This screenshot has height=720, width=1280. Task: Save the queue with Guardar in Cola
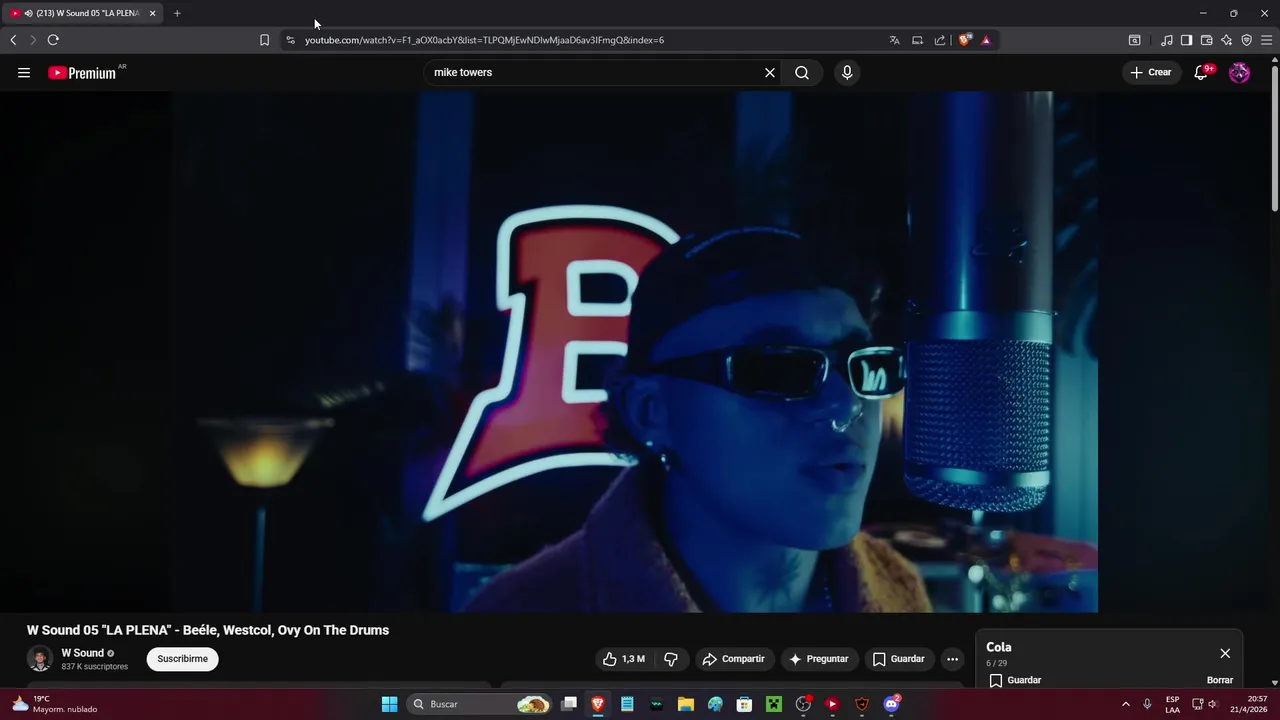pos(1015,680)
